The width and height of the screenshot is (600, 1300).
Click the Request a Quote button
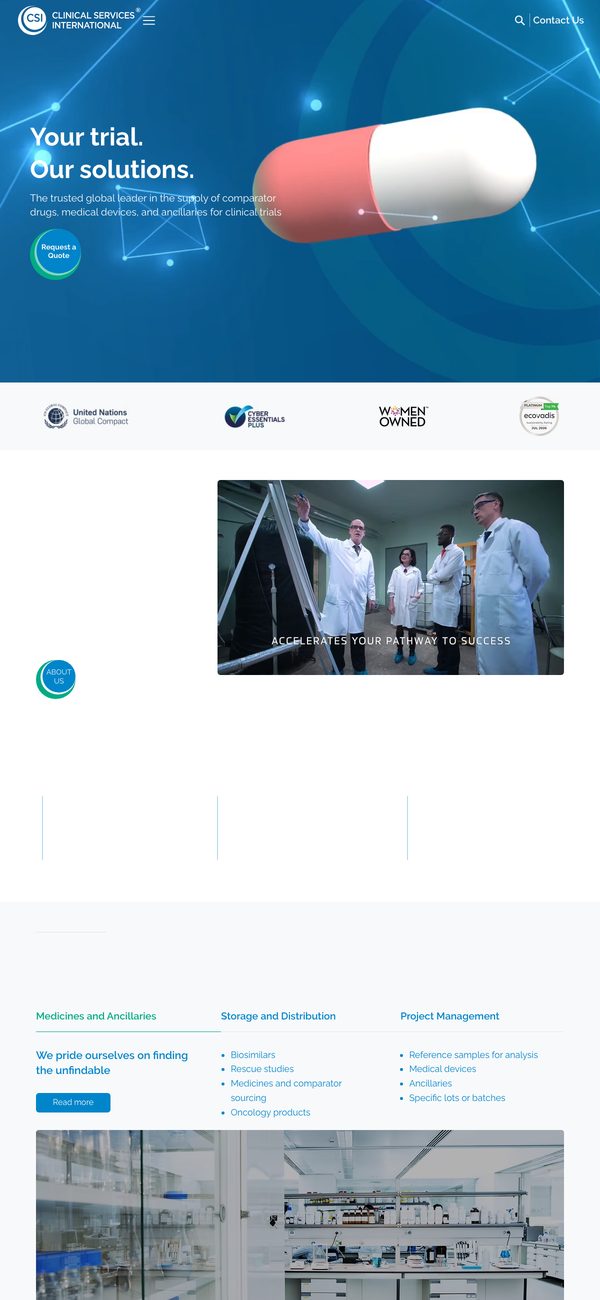pos(57,252)
